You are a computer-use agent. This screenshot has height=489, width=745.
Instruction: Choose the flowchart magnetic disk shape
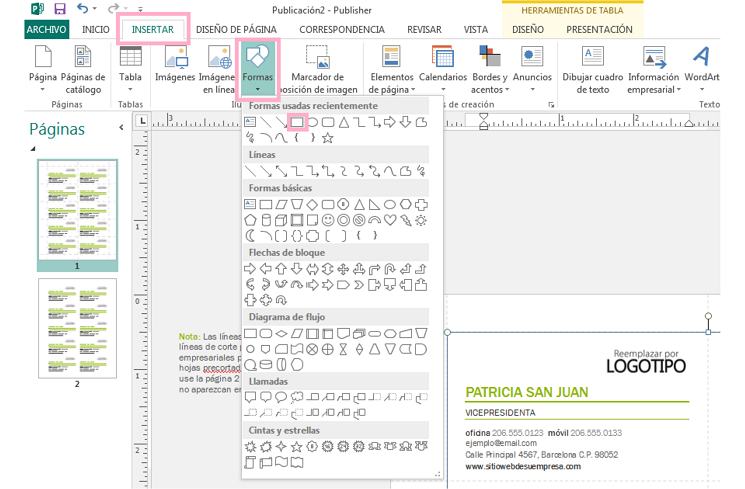point(266,365)
